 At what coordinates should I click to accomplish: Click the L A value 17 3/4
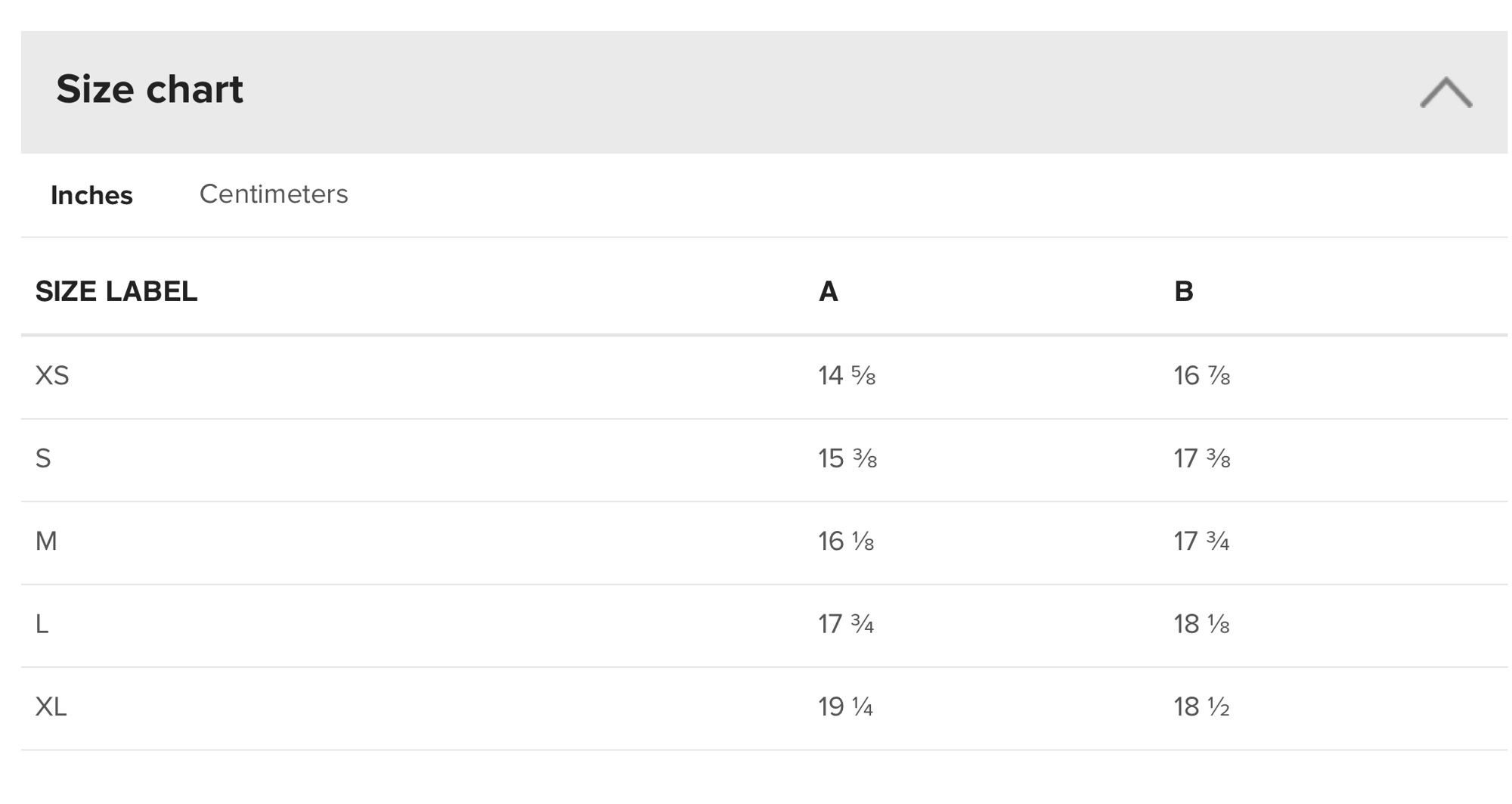[x=846, y=625]
